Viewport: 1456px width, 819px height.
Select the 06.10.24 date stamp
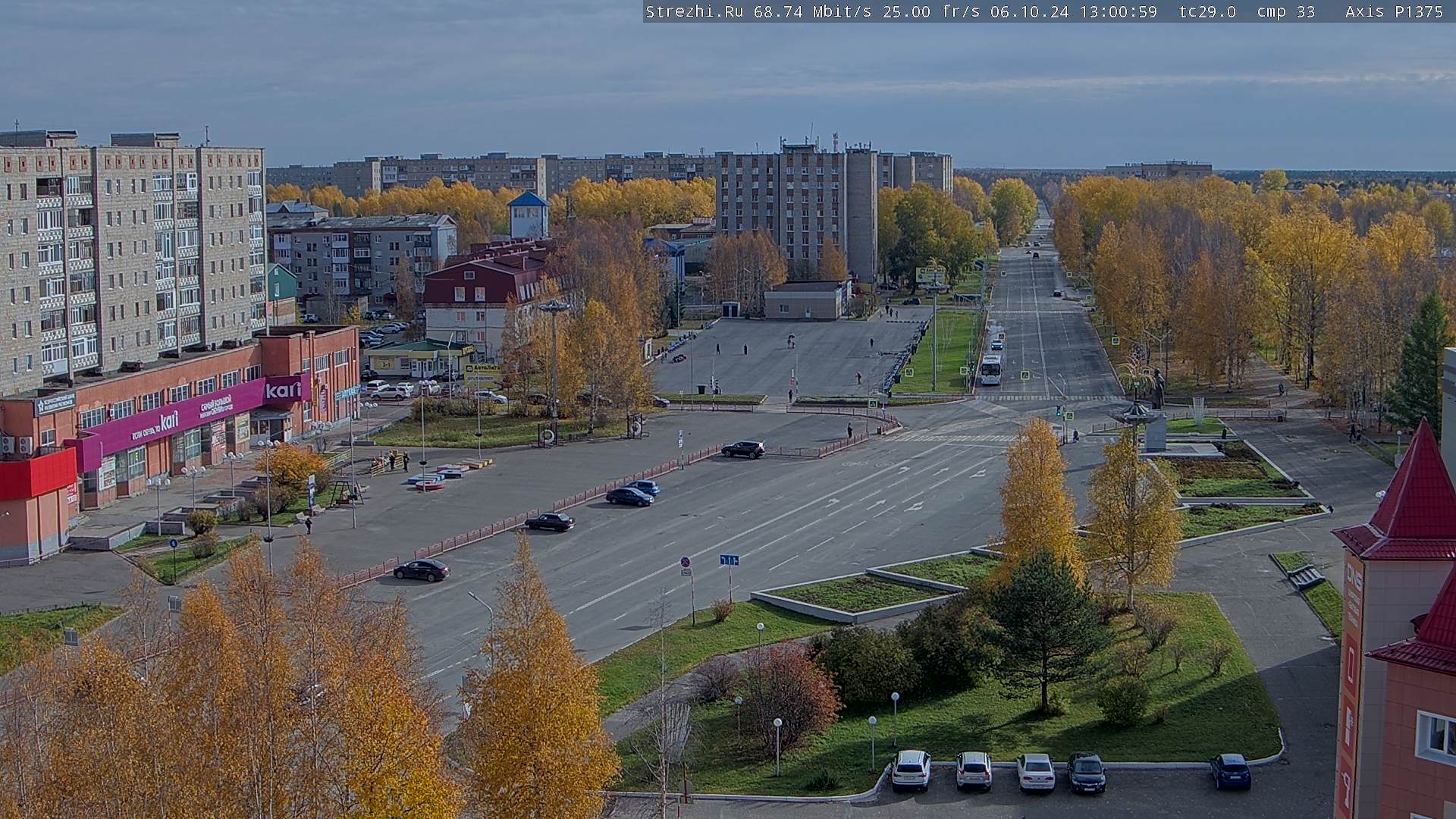(x=1029, y=11)
